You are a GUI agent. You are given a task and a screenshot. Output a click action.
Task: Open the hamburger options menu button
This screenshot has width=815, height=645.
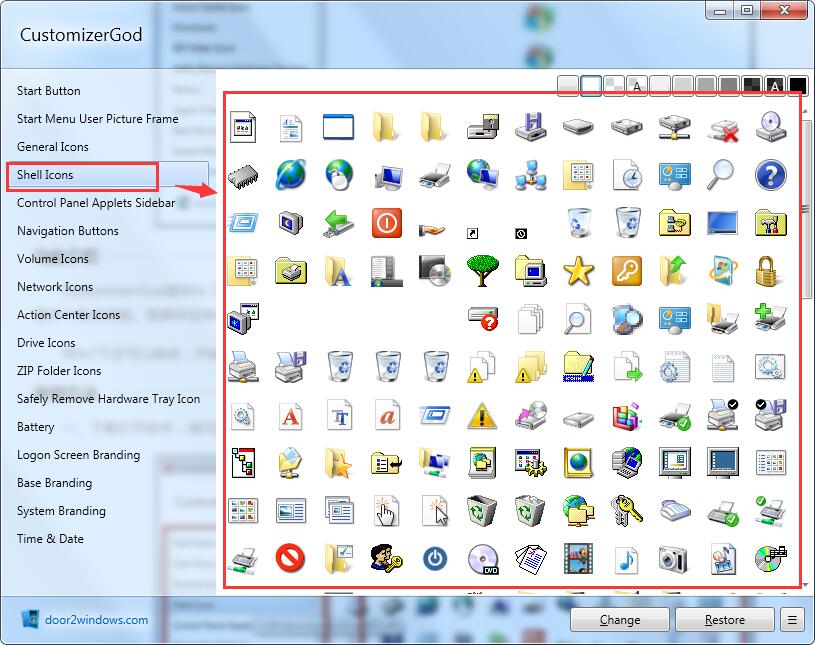click(x=792, y=620)
